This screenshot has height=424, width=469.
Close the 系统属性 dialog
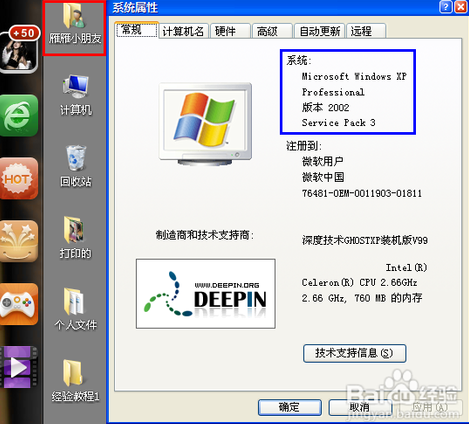tap(461, 7)
